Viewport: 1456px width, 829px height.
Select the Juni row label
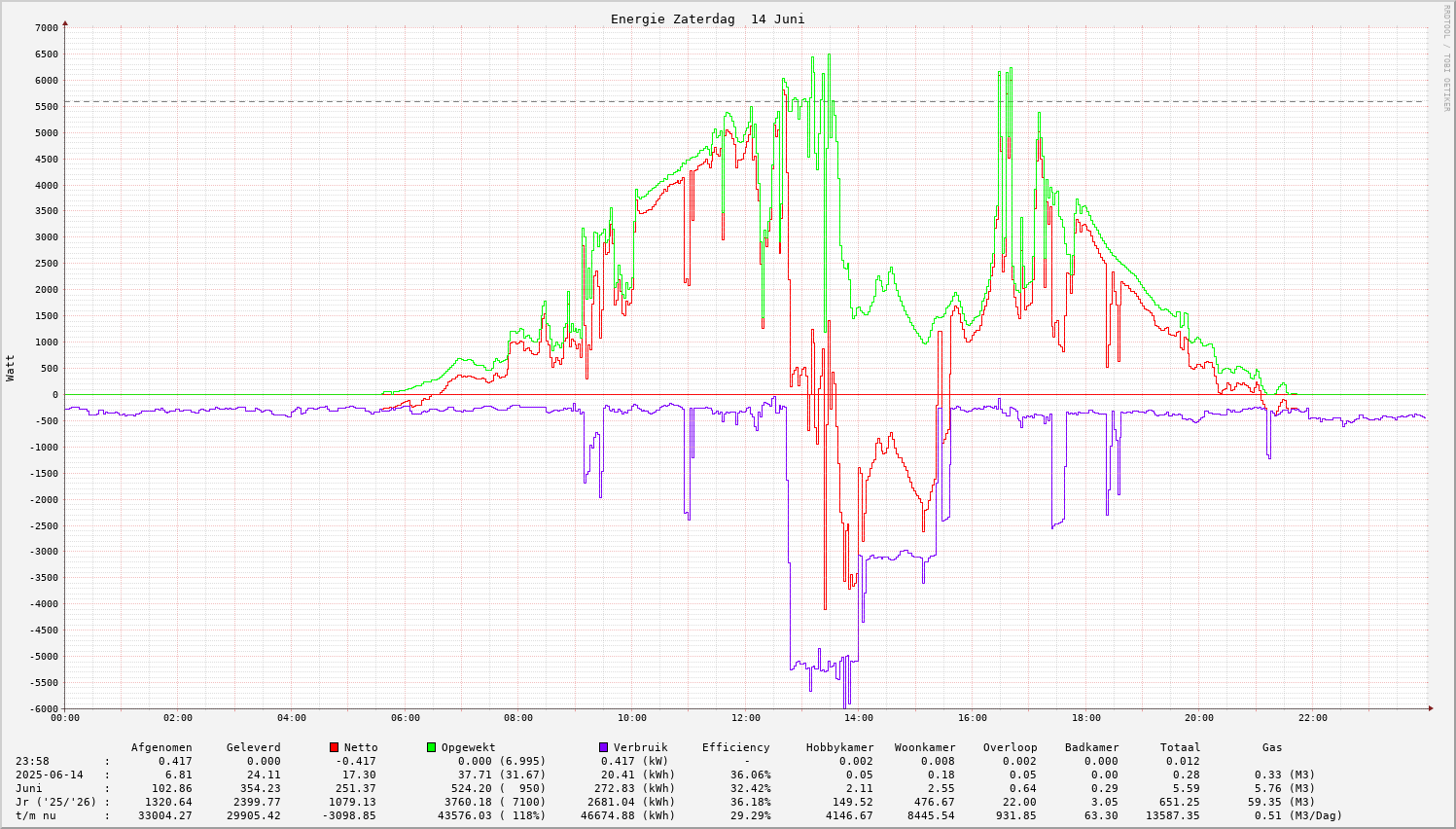[29, 788]
